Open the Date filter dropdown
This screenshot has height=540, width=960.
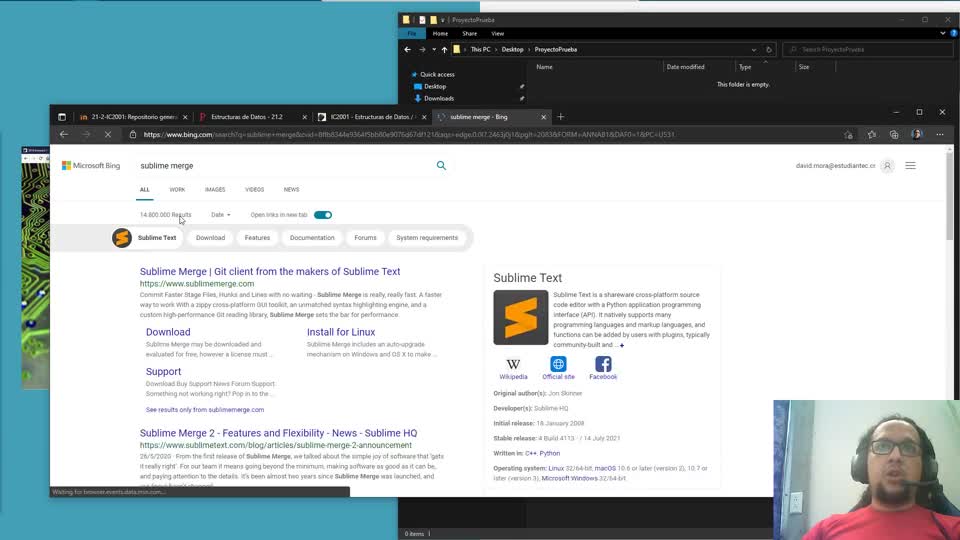pyautogui.click(x=220, y=215)
